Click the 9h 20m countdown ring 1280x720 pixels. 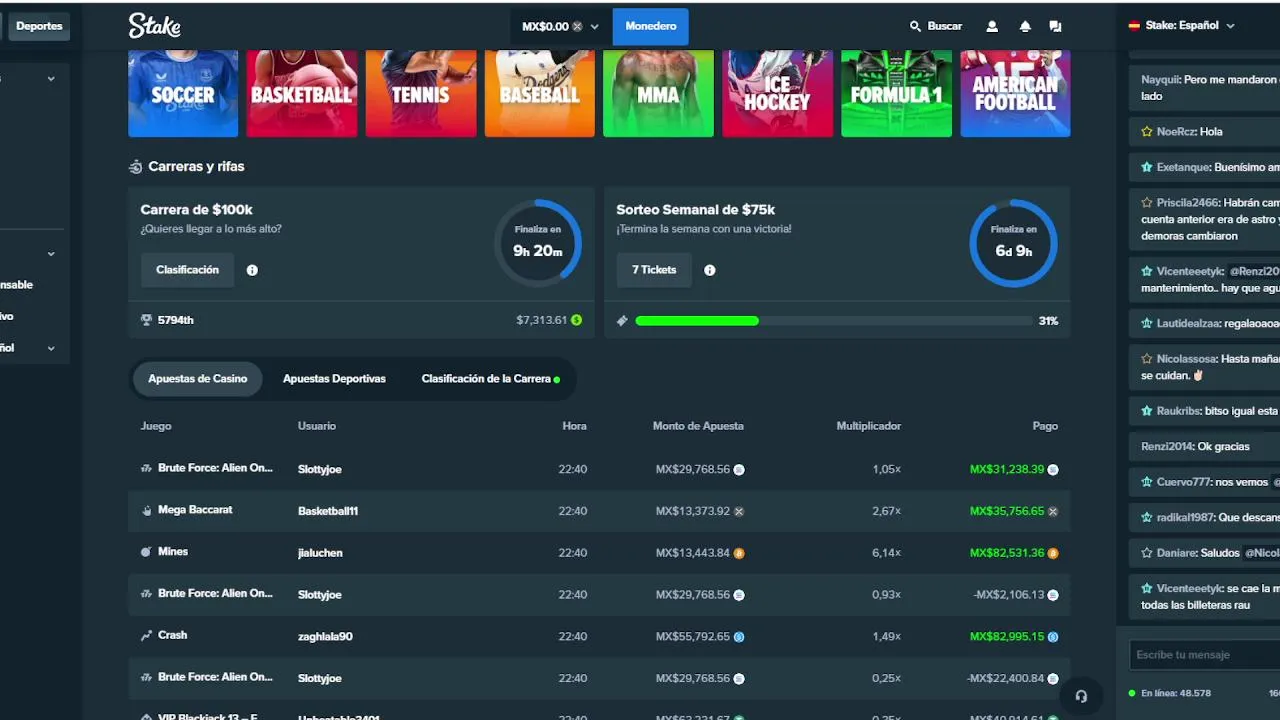[538, 244]
